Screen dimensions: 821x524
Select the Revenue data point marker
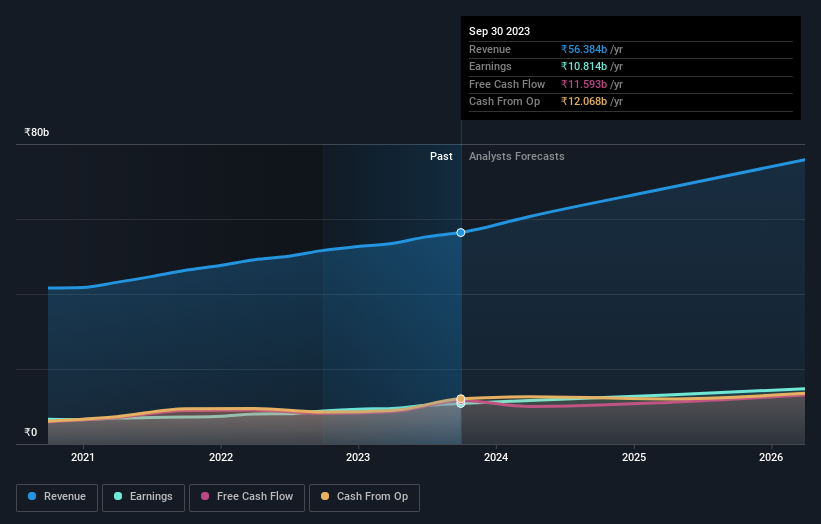click(x=461, y=232)
